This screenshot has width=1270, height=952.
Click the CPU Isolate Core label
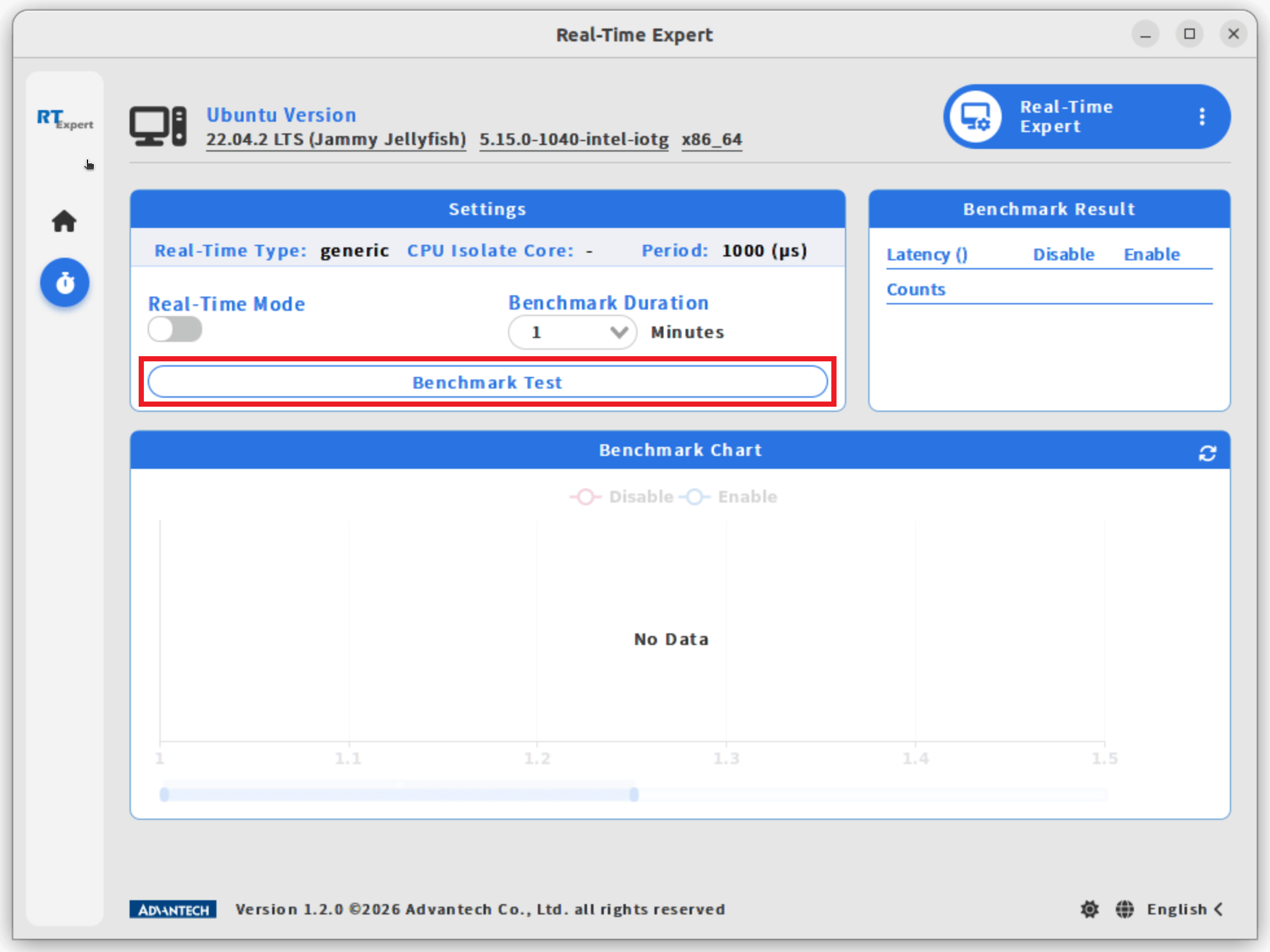click(491, 251)
